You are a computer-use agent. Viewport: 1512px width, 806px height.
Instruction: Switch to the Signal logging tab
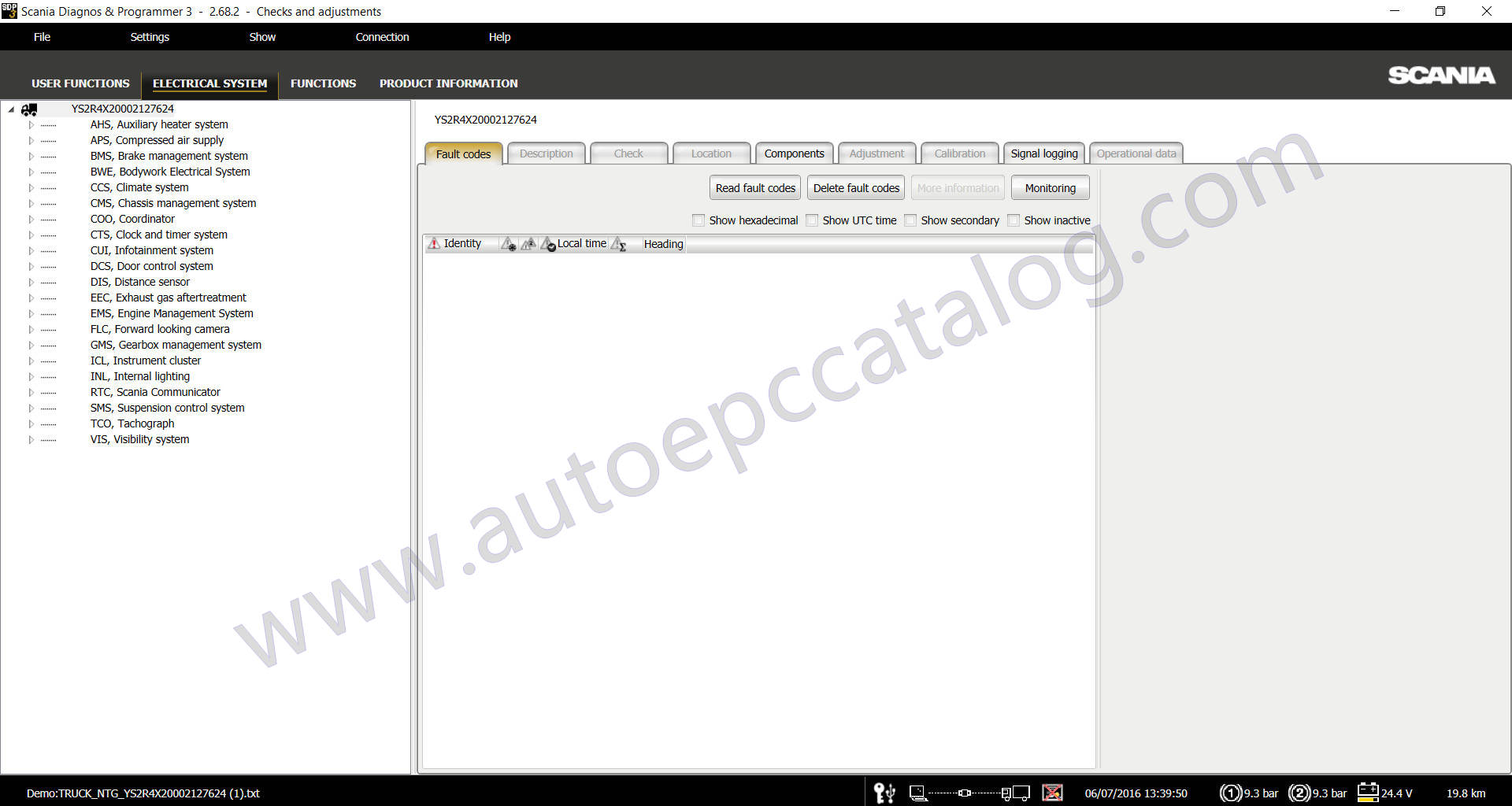pyautogui.click(x=1043, y=153)
